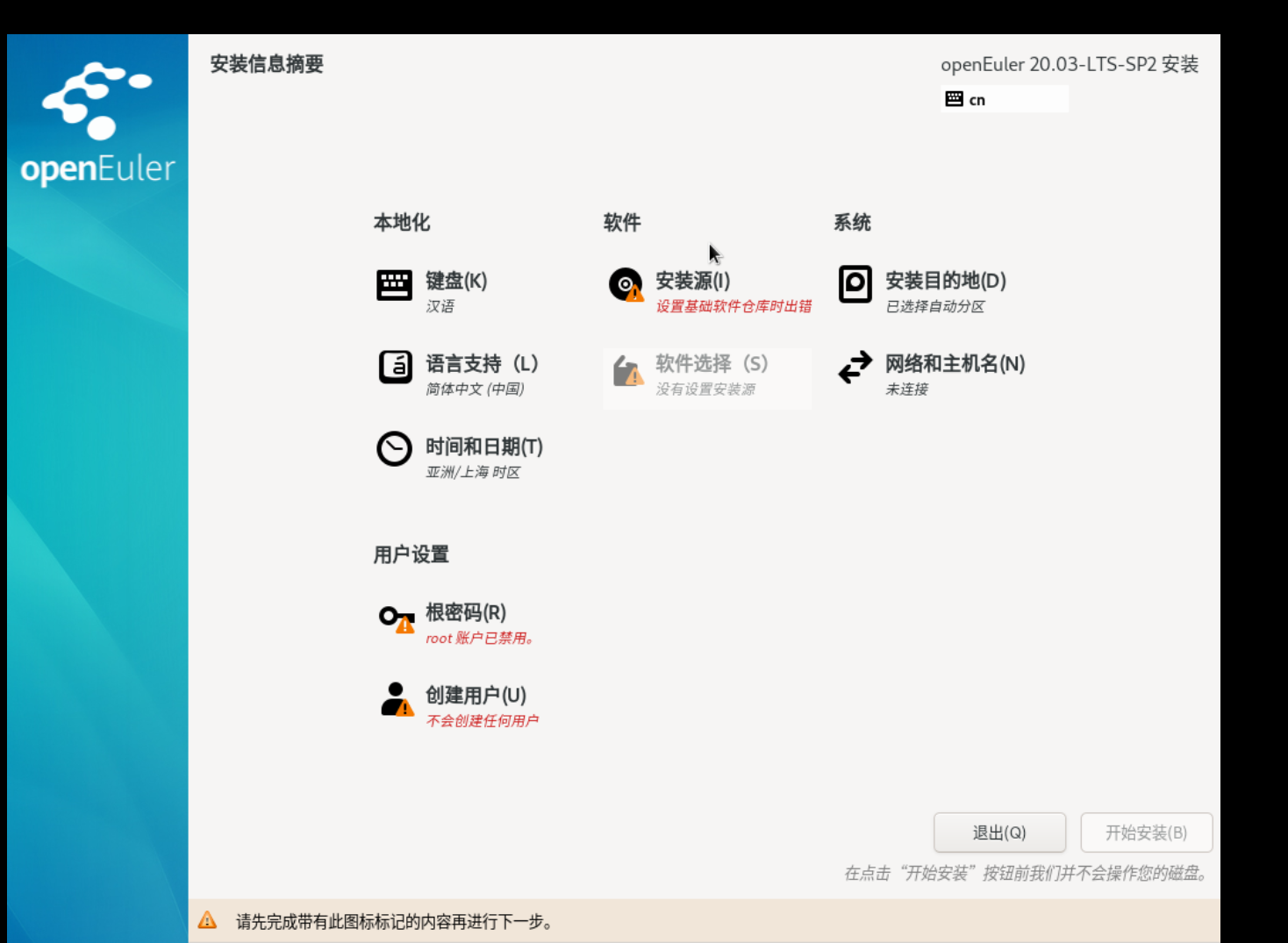1288x943 pixels.
Task: Open the 语言支持(L) language icon
Action: [x=395, y=368]
